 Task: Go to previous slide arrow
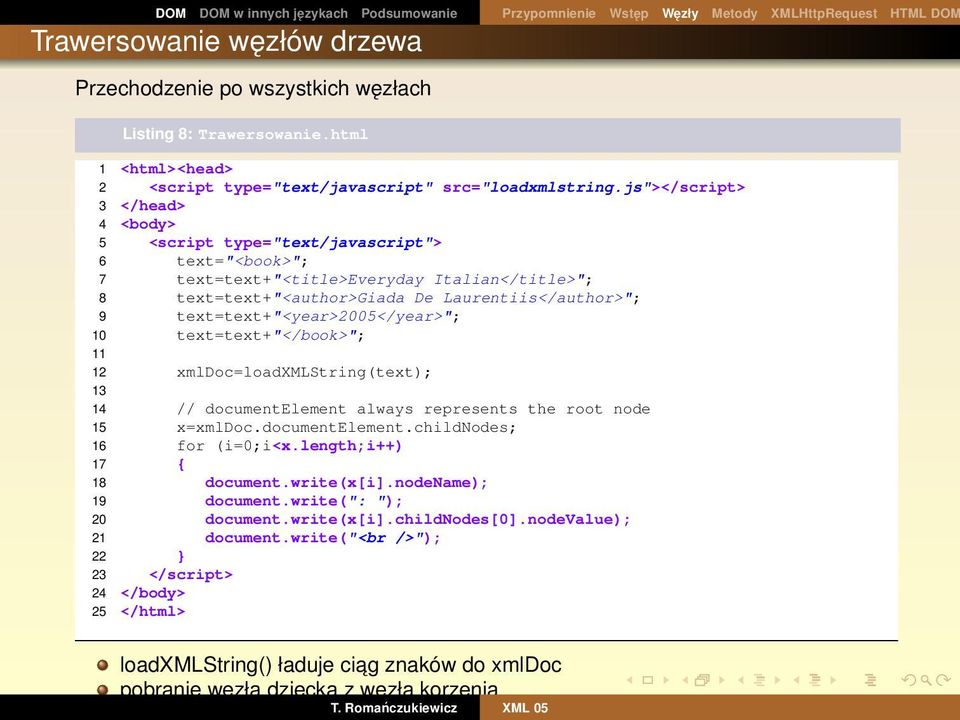pyautogui.click(x=629, y=680)
